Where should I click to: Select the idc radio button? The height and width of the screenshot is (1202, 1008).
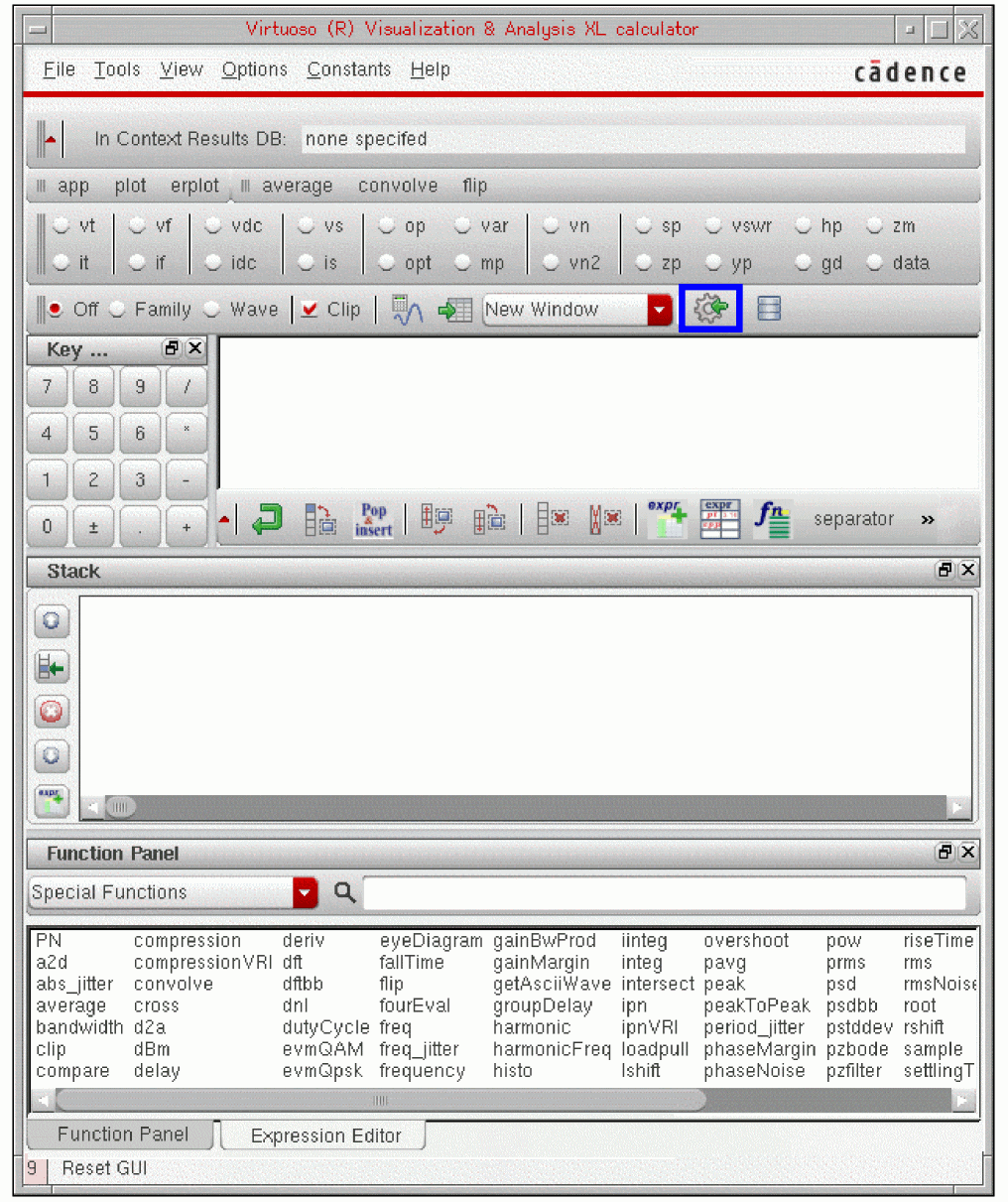213,263
